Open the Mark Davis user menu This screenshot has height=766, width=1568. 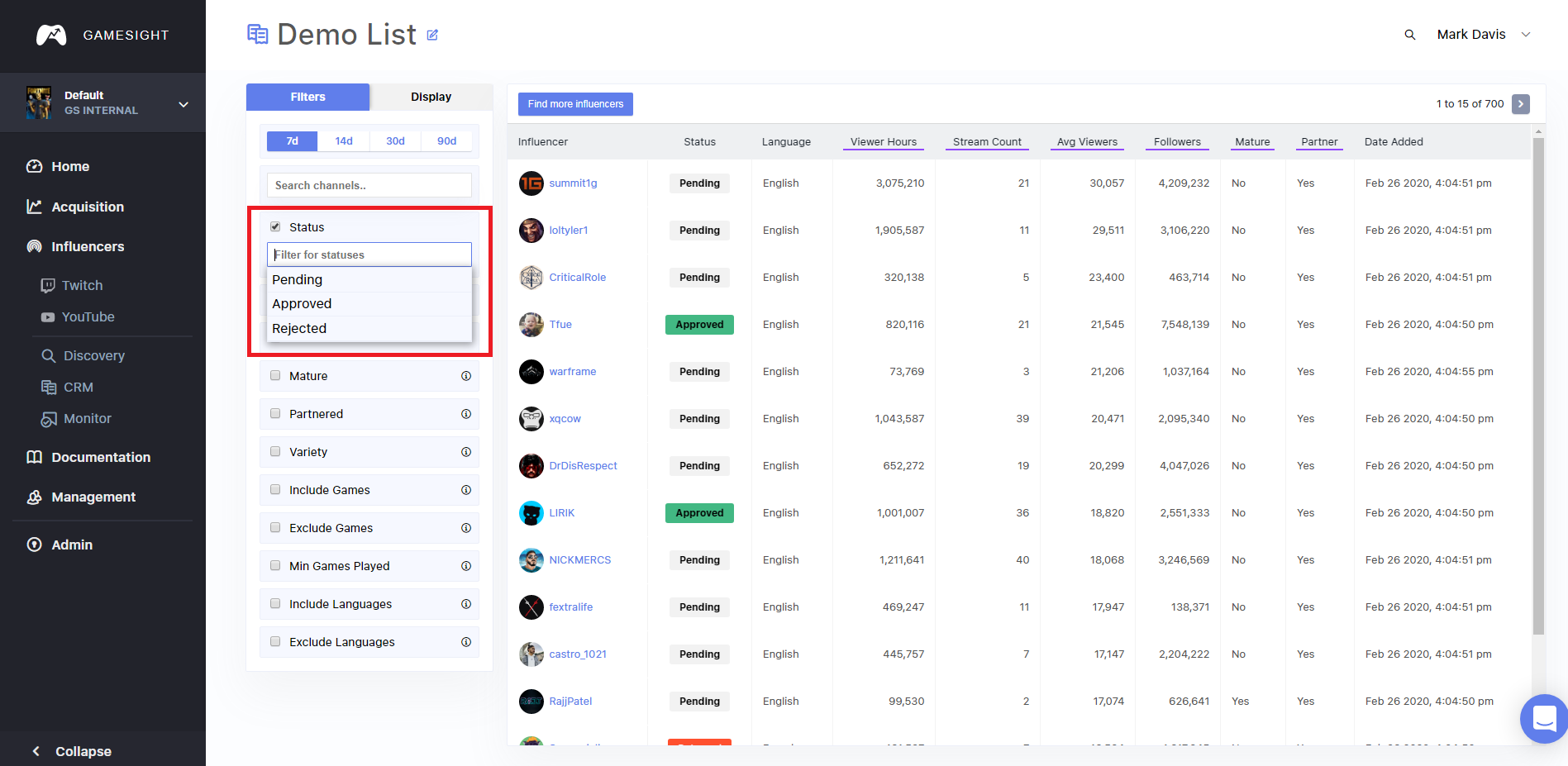(x=1484, y=35)
